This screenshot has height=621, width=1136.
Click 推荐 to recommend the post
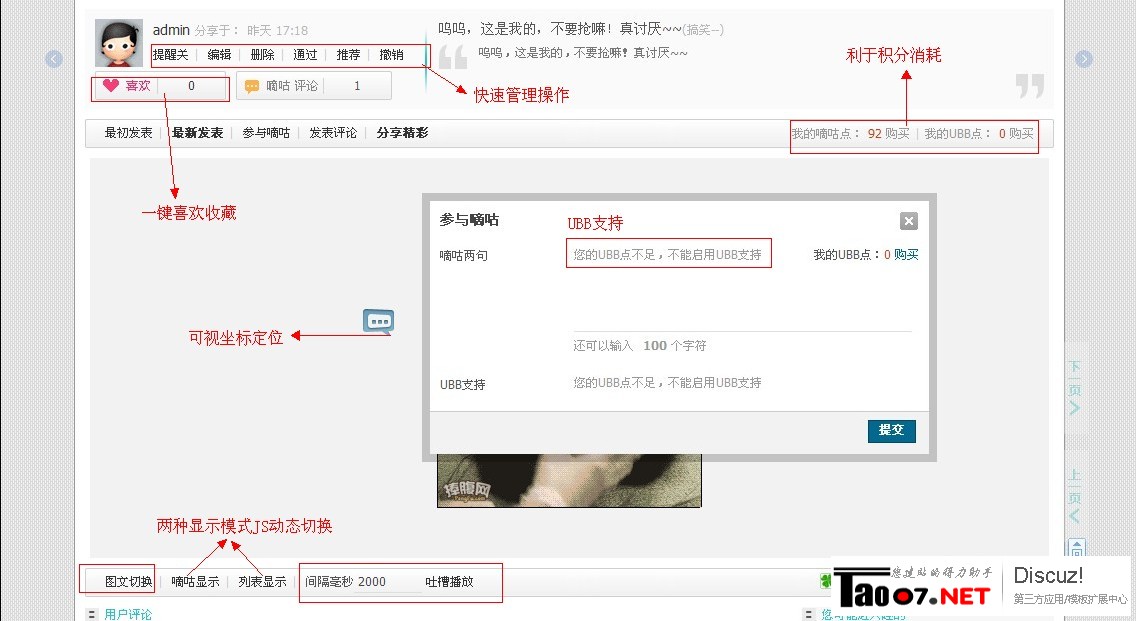coord(348,54)
